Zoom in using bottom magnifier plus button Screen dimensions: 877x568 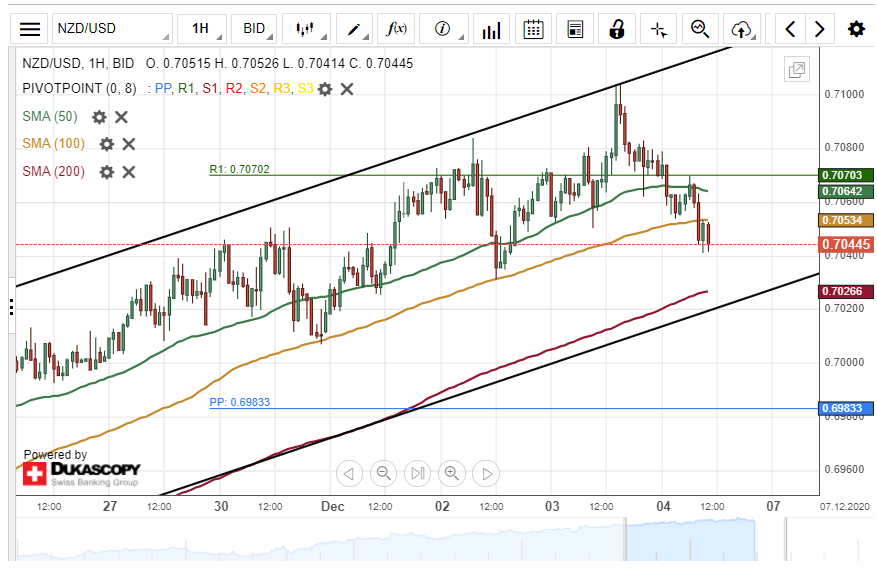pyautogui.click(x=452, y=473)
